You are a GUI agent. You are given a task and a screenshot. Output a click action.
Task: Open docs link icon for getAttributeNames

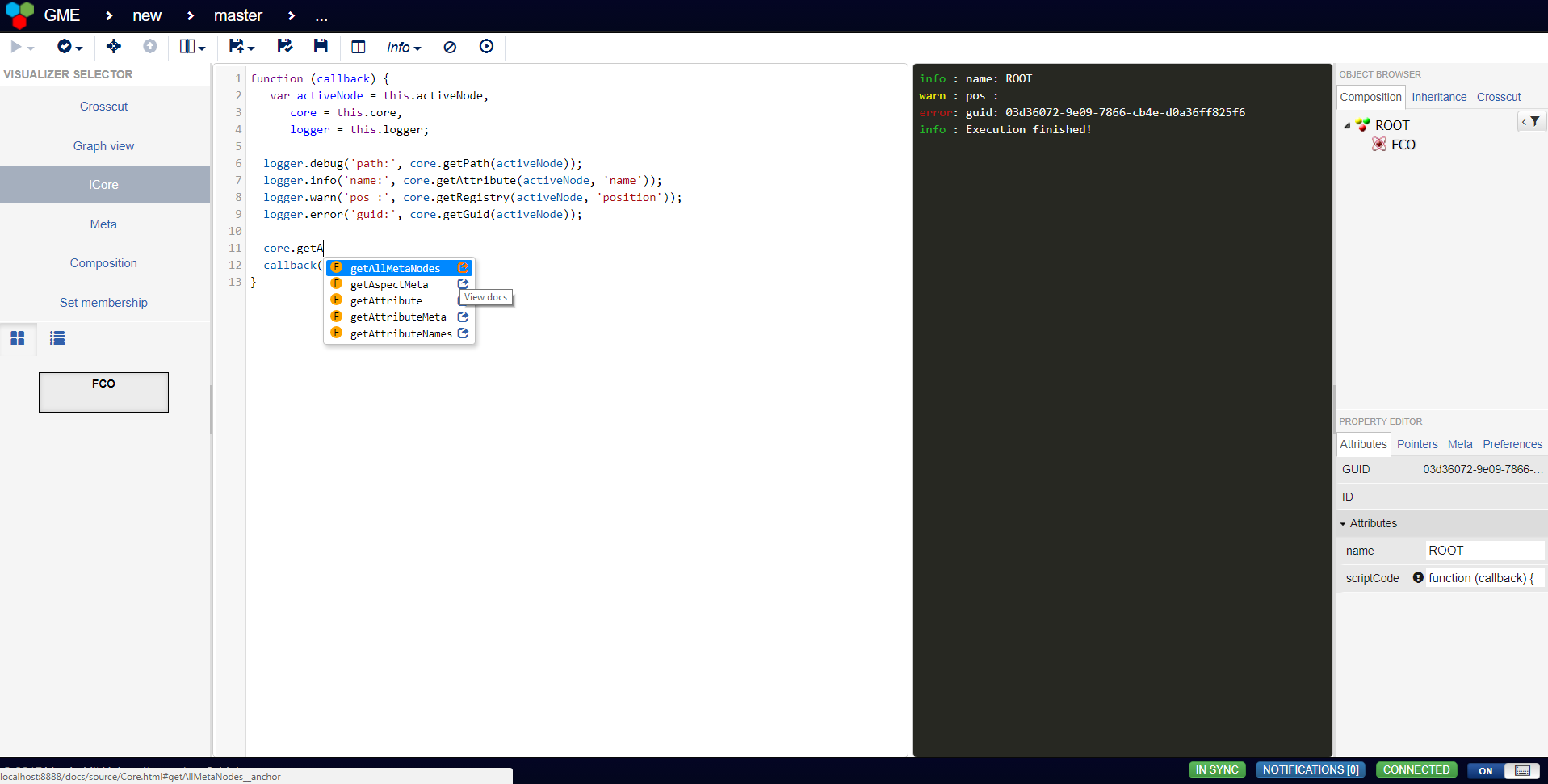(464, 333)
